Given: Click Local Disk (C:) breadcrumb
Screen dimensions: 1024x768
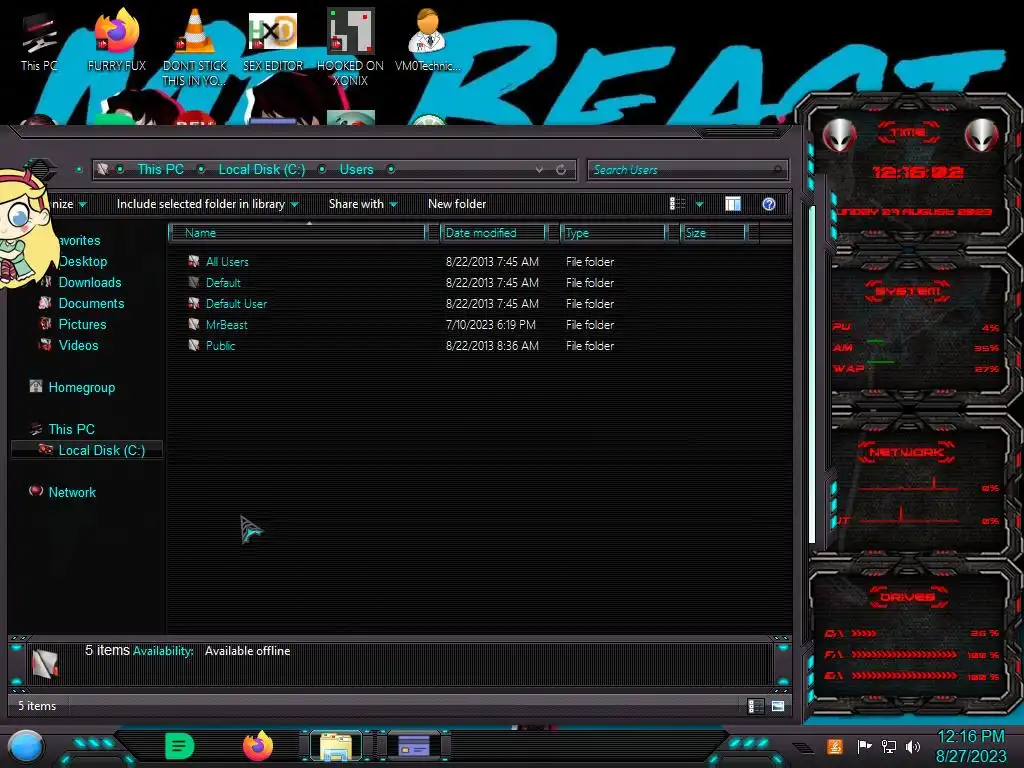Looking at the screenshot, I should point(262,170).
